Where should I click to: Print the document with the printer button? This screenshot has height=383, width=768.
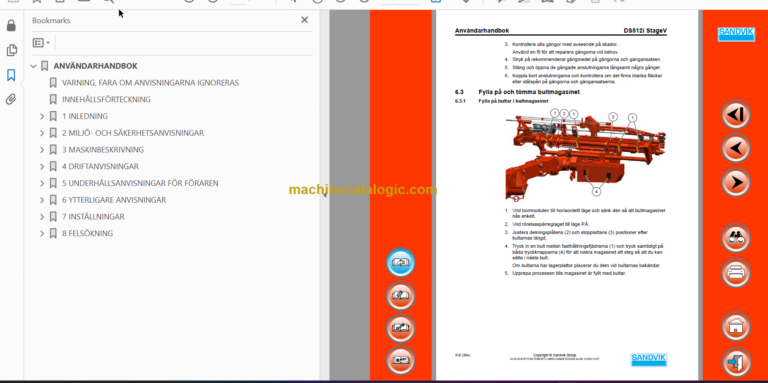(736, 273)
